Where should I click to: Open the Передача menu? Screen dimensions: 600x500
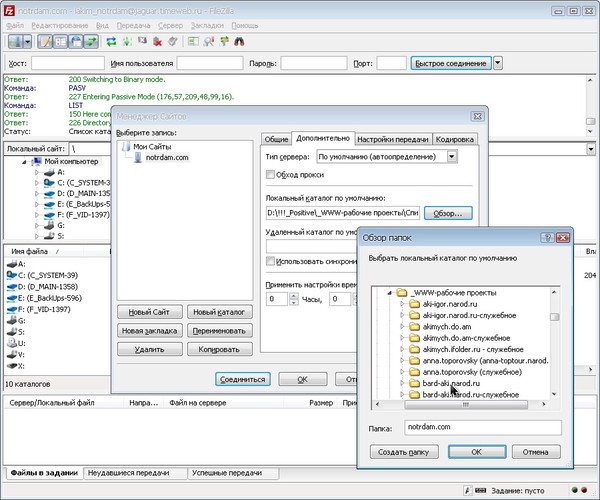(x=134, y=26)
